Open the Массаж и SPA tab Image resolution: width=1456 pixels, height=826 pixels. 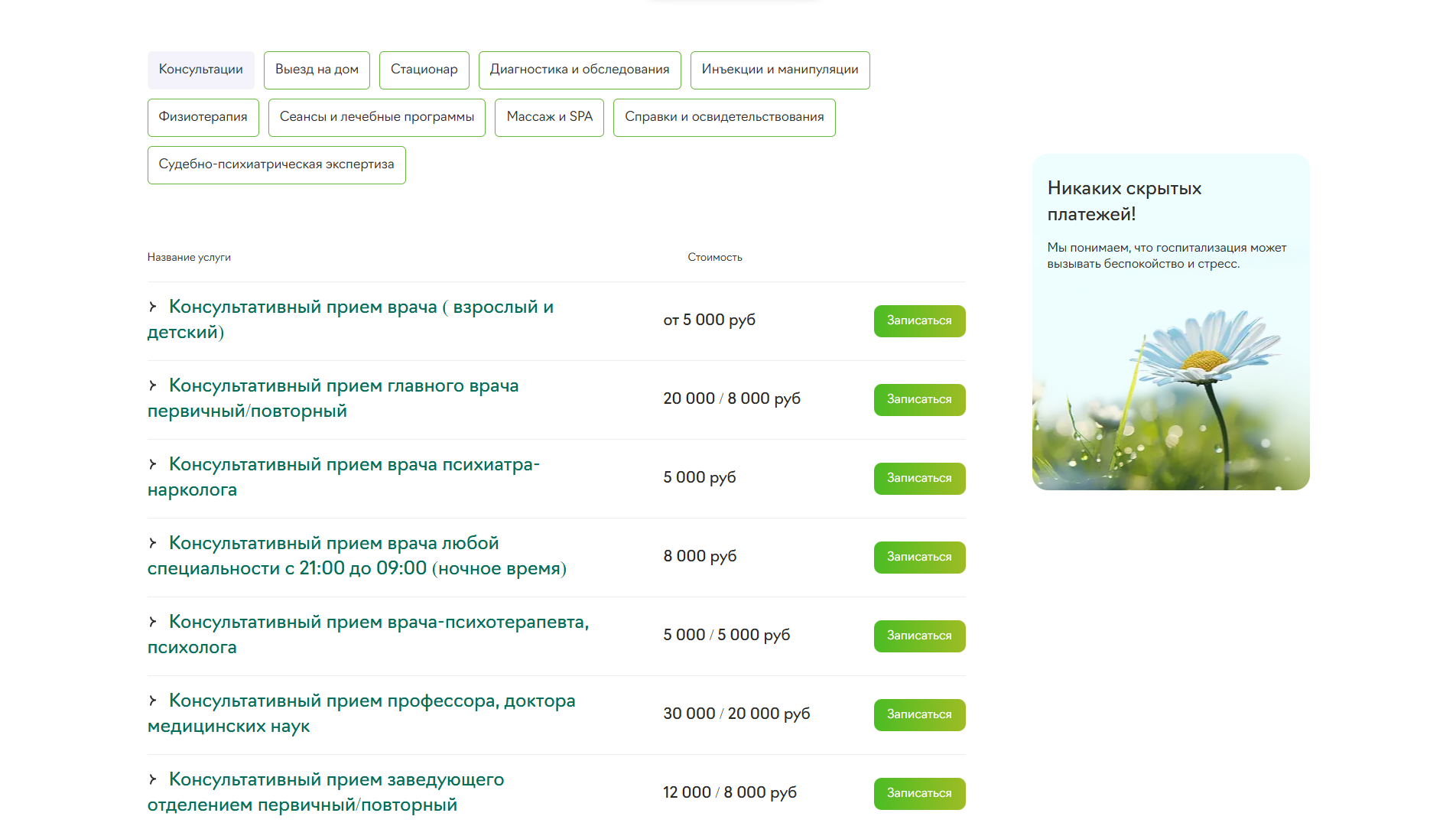[549, 118]
